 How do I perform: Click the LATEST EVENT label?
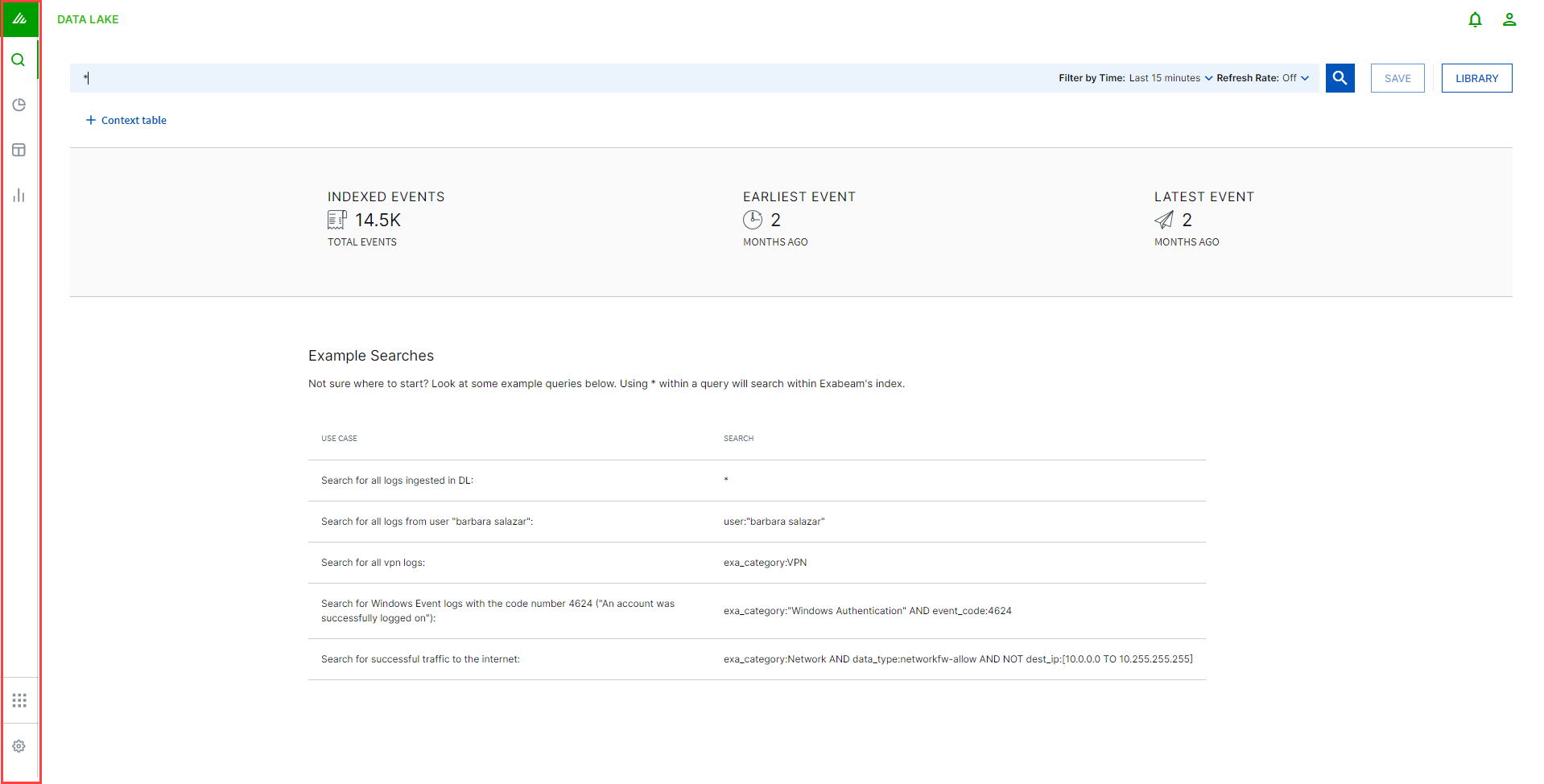[1204, 196]
